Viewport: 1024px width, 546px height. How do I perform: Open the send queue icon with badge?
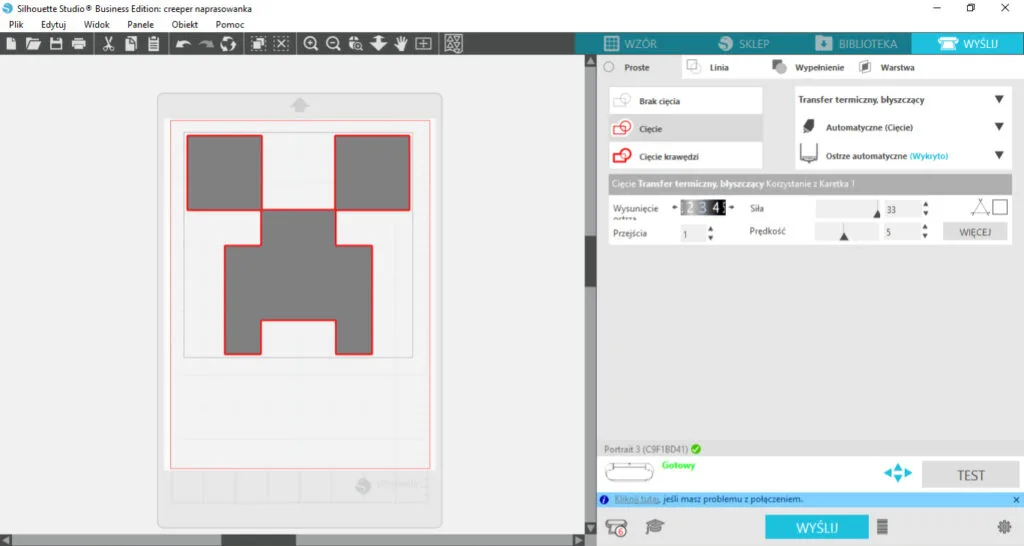(616, 527)
